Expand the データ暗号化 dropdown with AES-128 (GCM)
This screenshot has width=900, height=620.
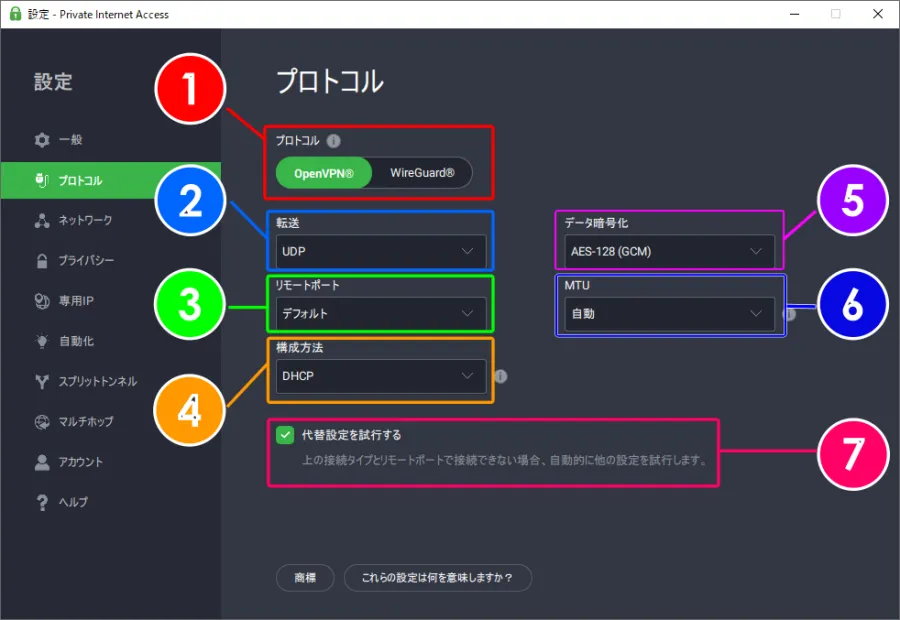[x=669, y=251]
